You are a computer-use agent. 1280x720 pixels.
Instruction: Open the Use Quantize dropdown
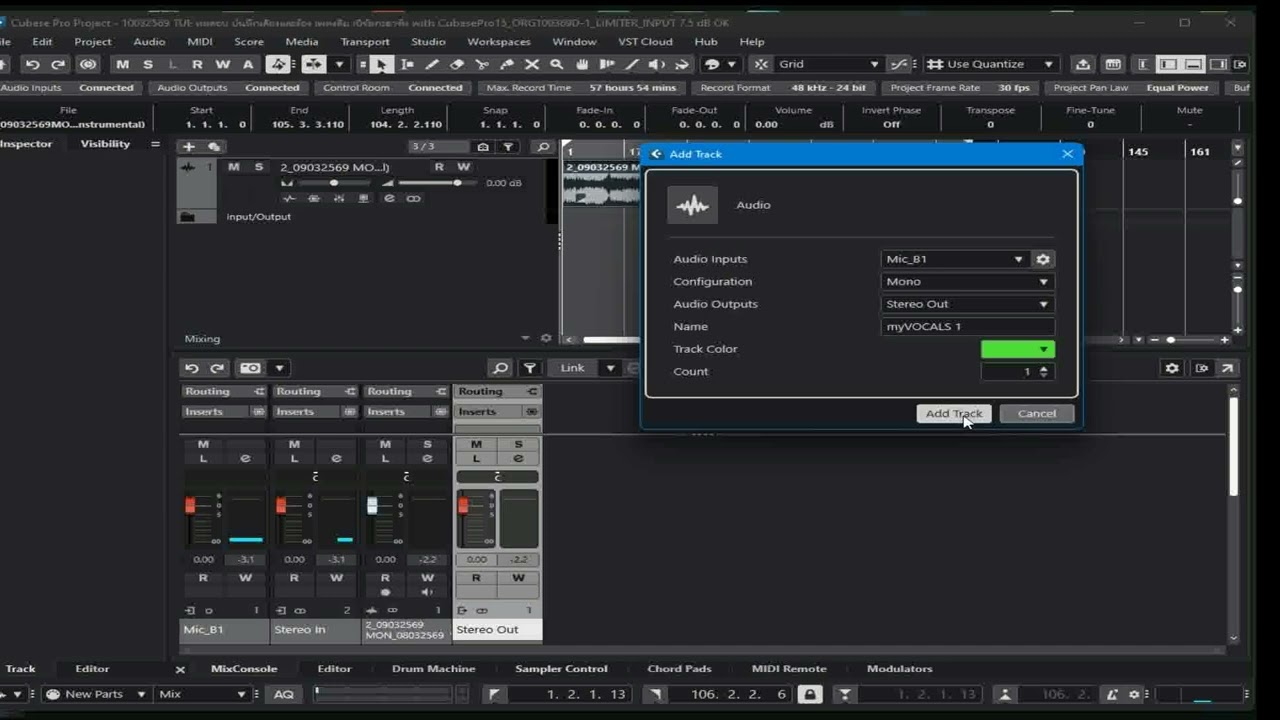990,64
